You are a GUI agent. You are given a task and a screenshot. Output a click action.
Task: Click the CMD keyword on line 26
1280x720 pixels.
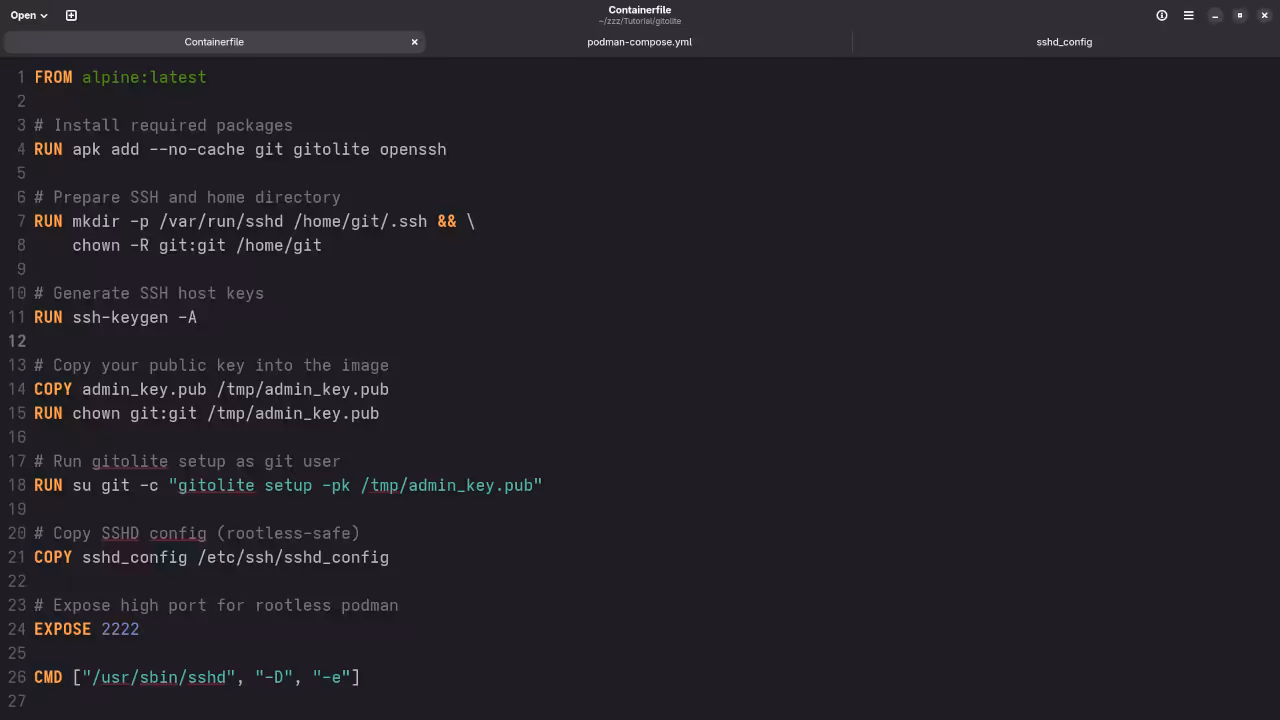(x=48, y=677)
